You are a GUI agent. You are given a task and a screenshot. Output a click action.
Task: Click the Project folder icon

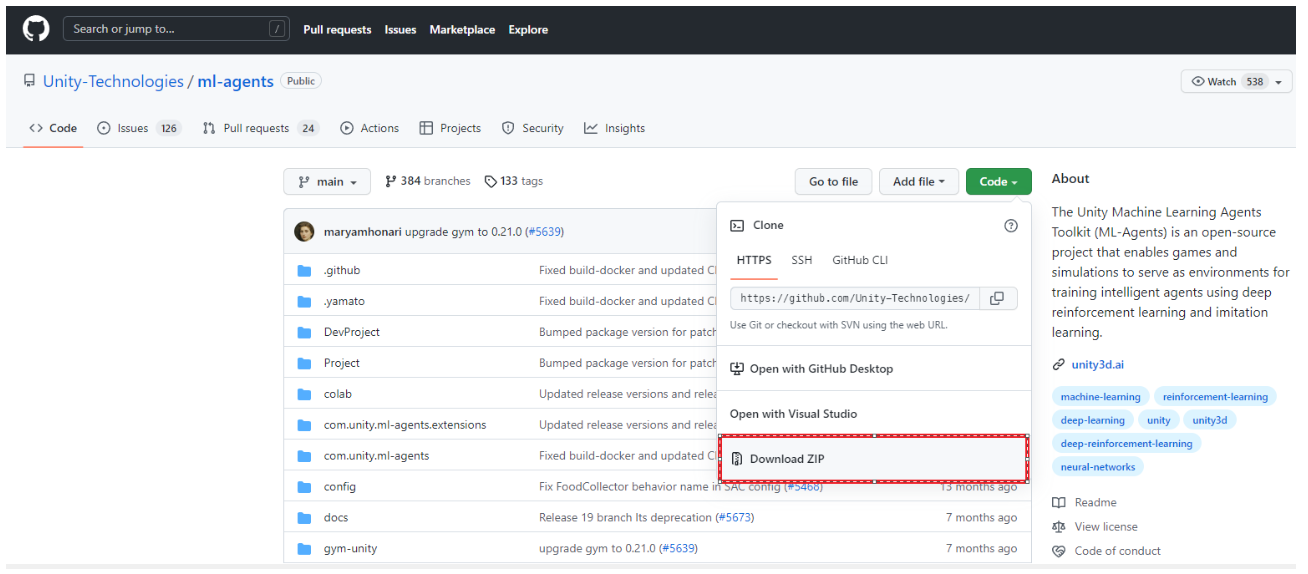coord(304,363)
